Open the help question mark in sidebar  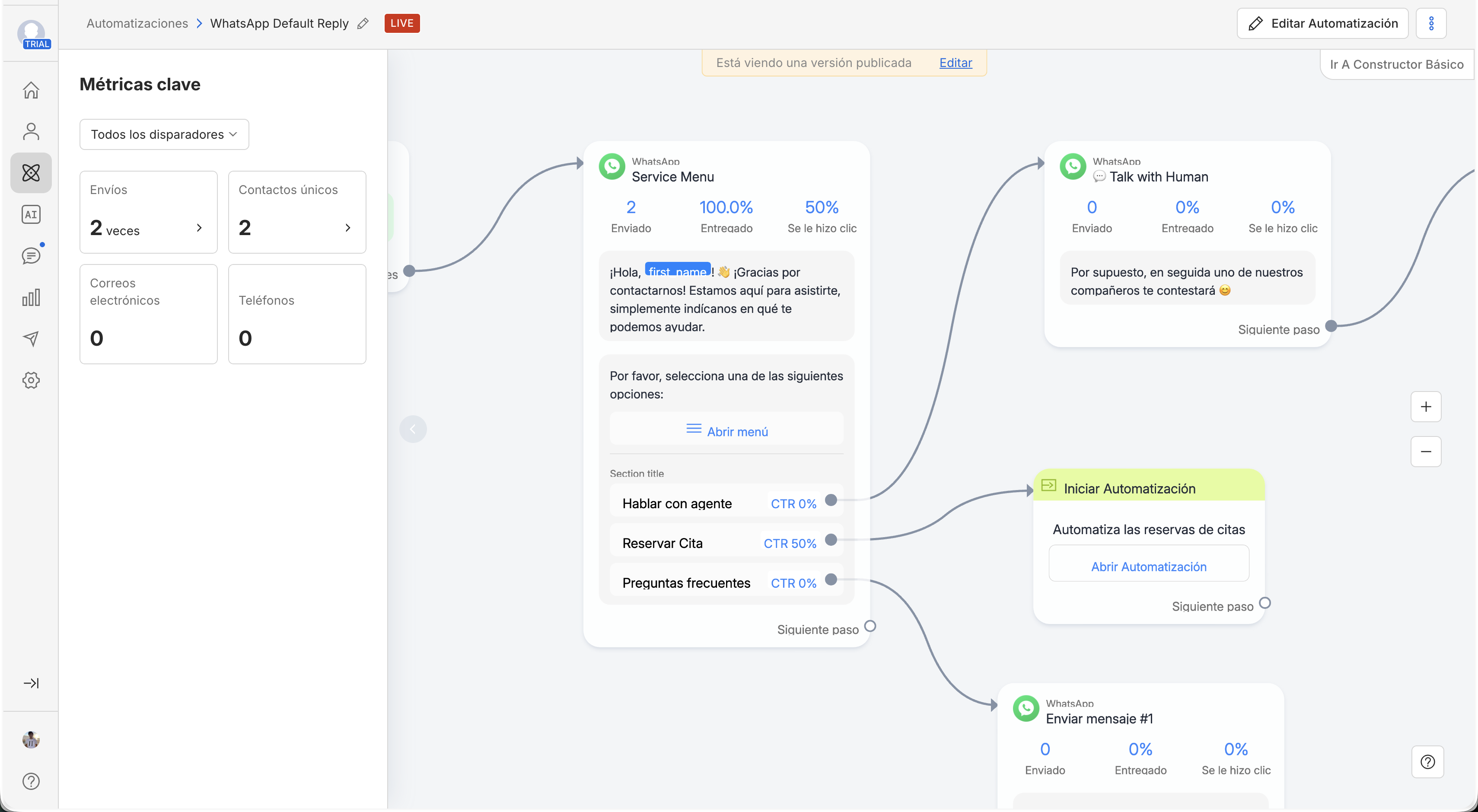[31, 781]
